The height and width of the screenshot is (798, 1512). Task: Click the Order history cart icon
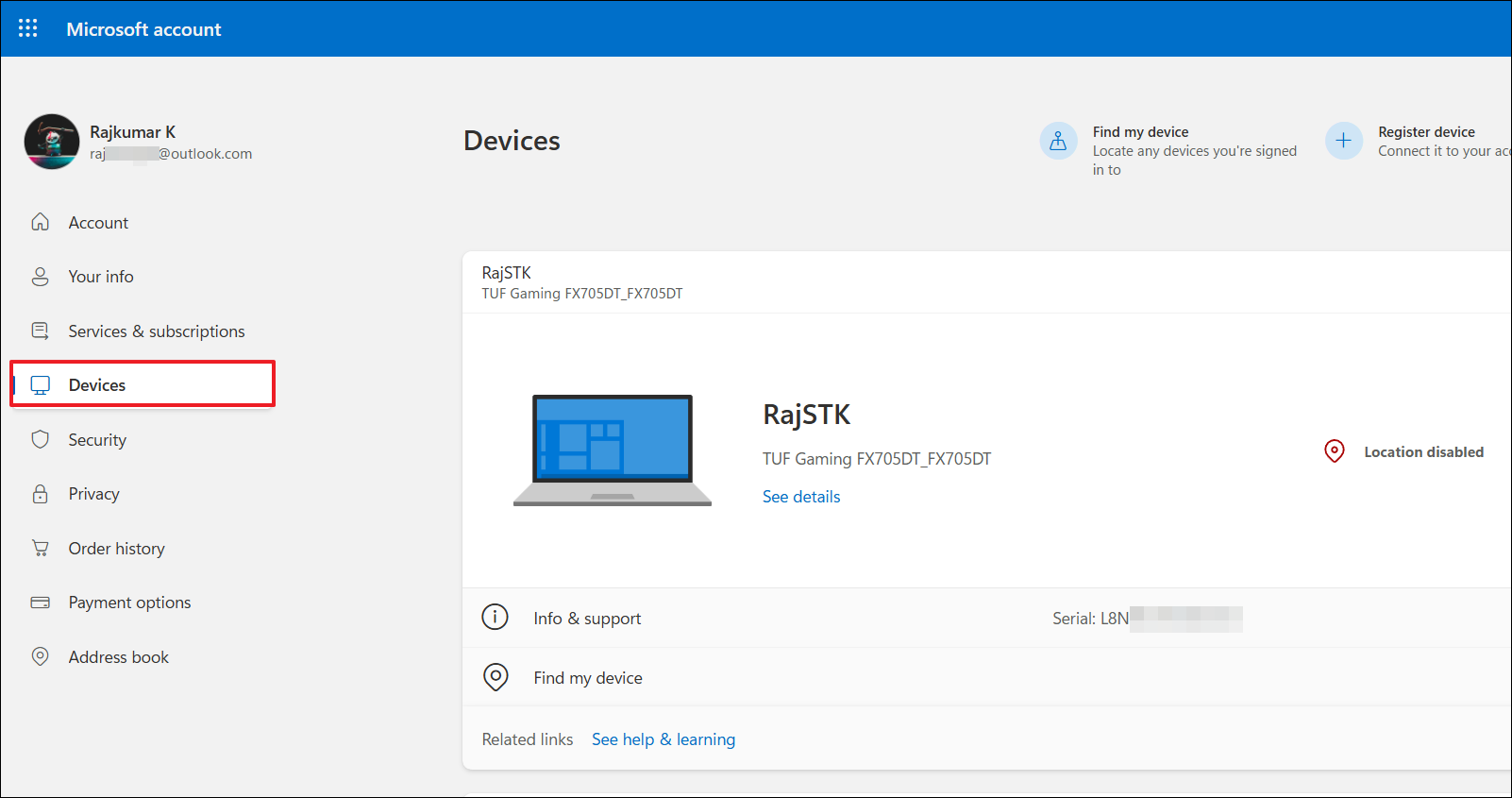pyautogui.click(x=40, y=549)
